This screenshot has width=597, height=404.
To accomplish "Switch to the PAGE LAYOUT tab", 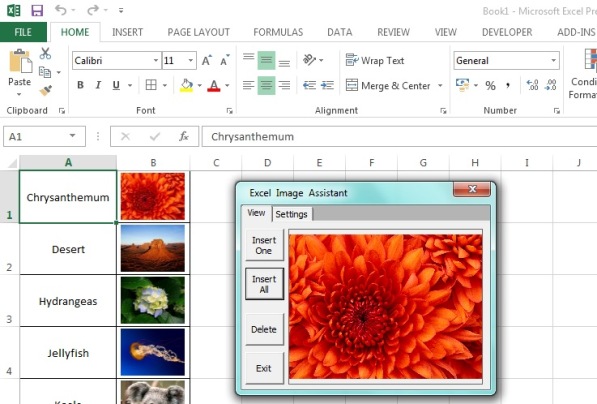I will pyautogui.click(x=198, y=32).
